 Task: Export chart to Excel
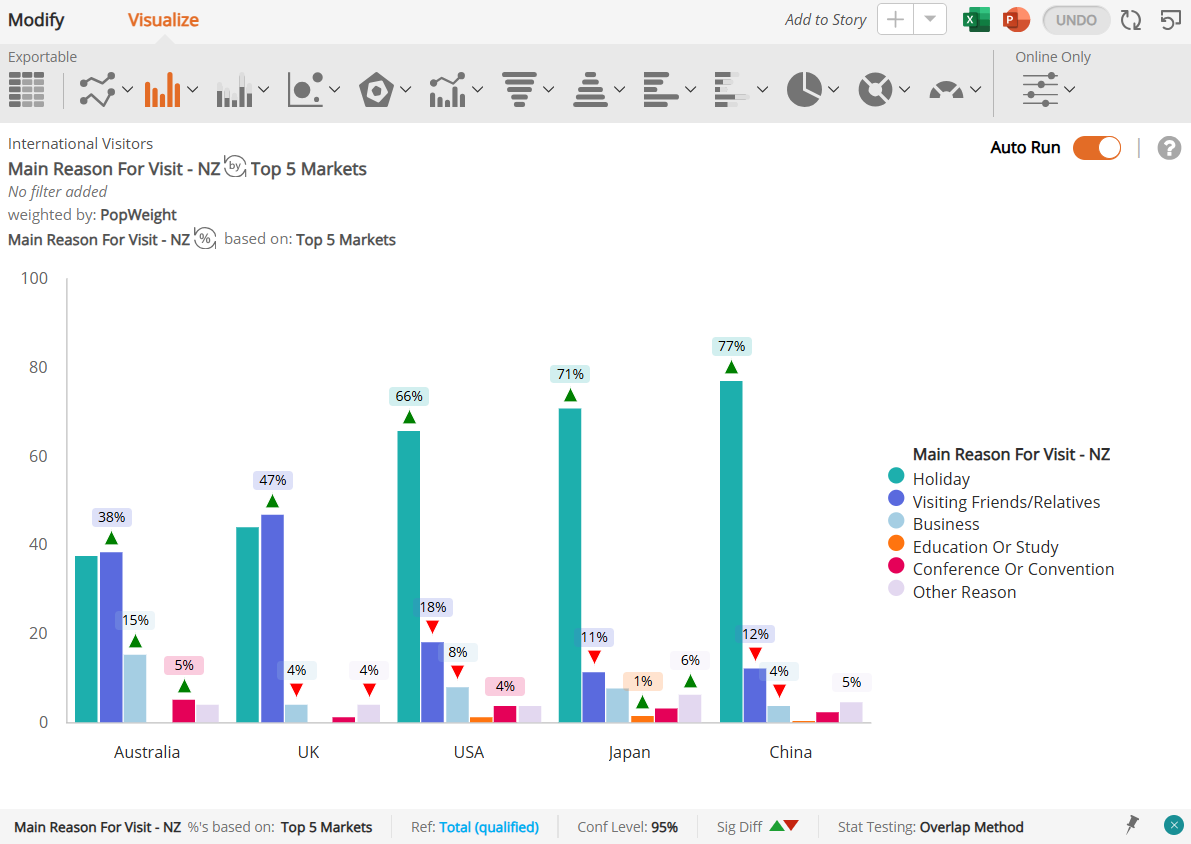pyautogui.click(x=976, y=20)
